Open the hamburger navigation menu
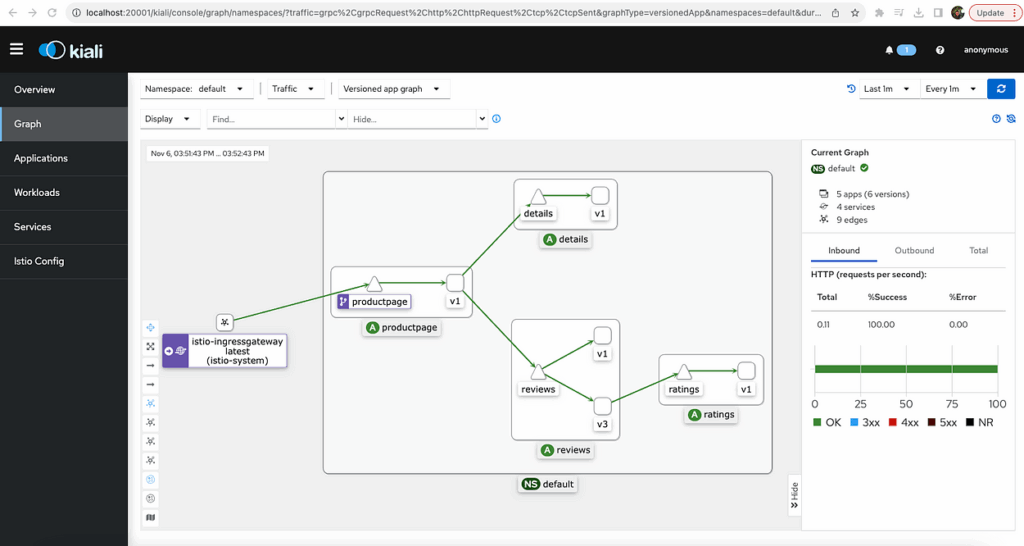 (16, 49)
